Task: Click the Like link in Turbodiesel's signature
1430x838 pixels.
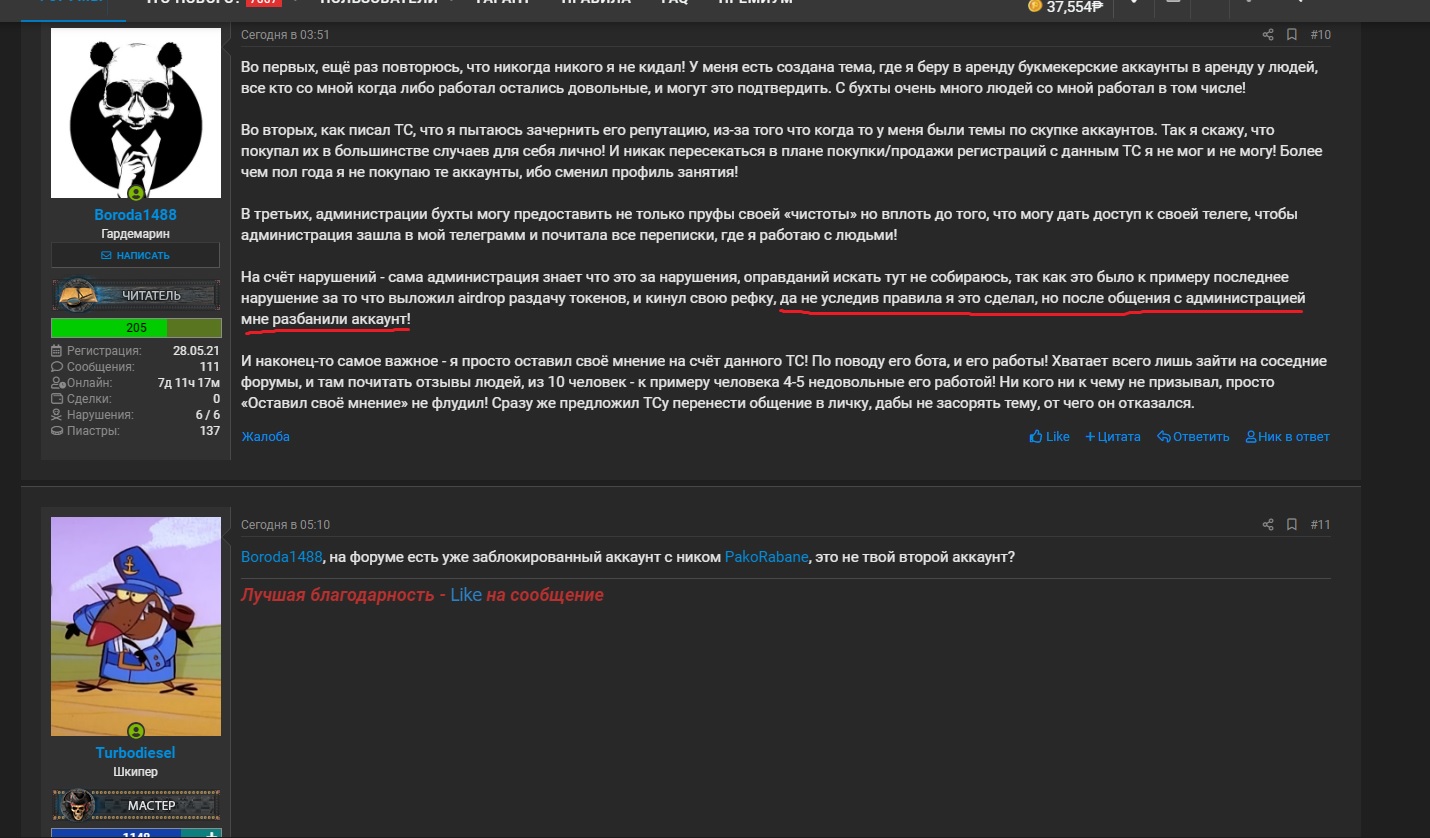Action: point(466,595)
